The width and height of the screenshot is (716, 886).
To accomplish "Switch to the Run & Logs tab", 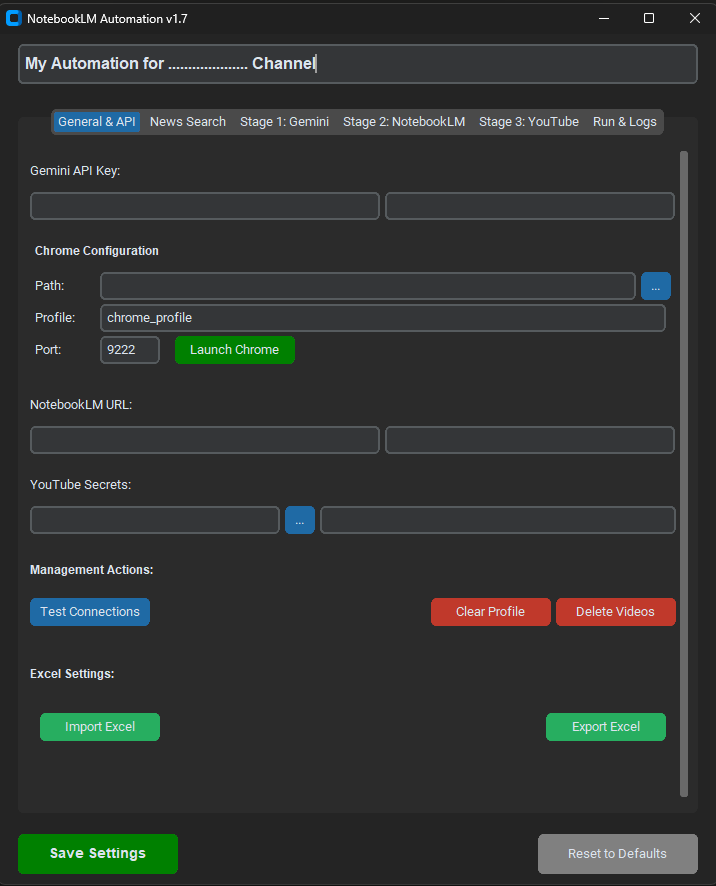I will (624, 121).
